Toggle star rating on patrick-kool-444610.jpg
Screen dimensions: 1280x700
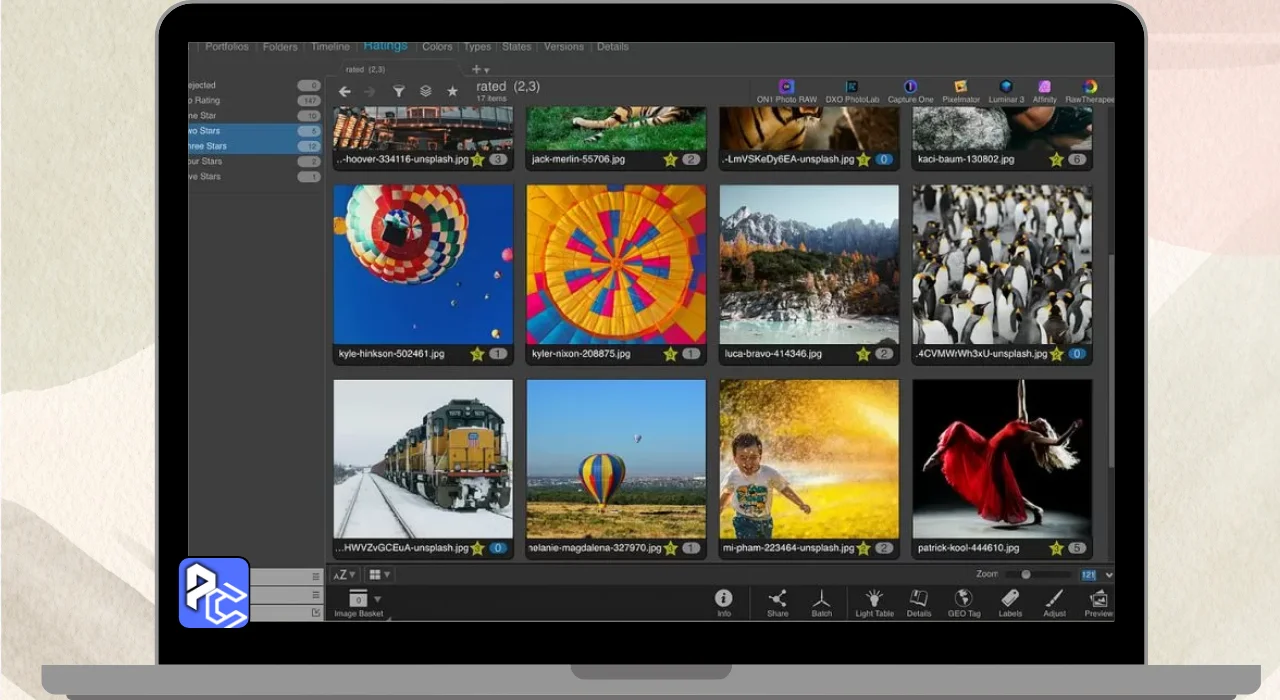(1056, 548)
